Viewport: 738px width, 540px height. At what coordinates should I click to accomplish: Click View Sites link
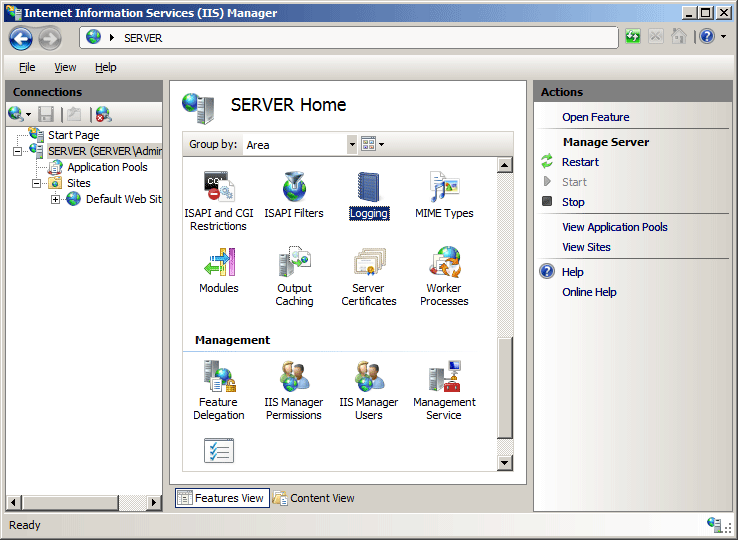[586, 247]
